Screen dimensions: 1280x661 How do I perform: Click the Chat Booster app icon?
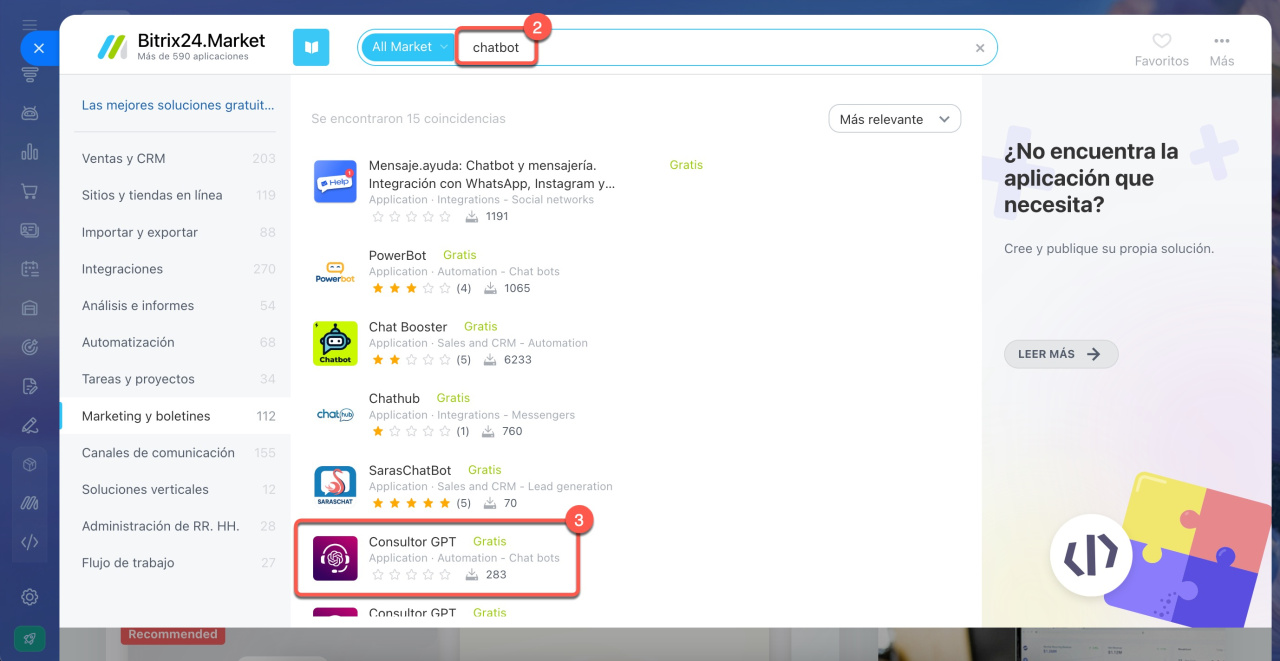pyautogui.click(x=335, y=343)
